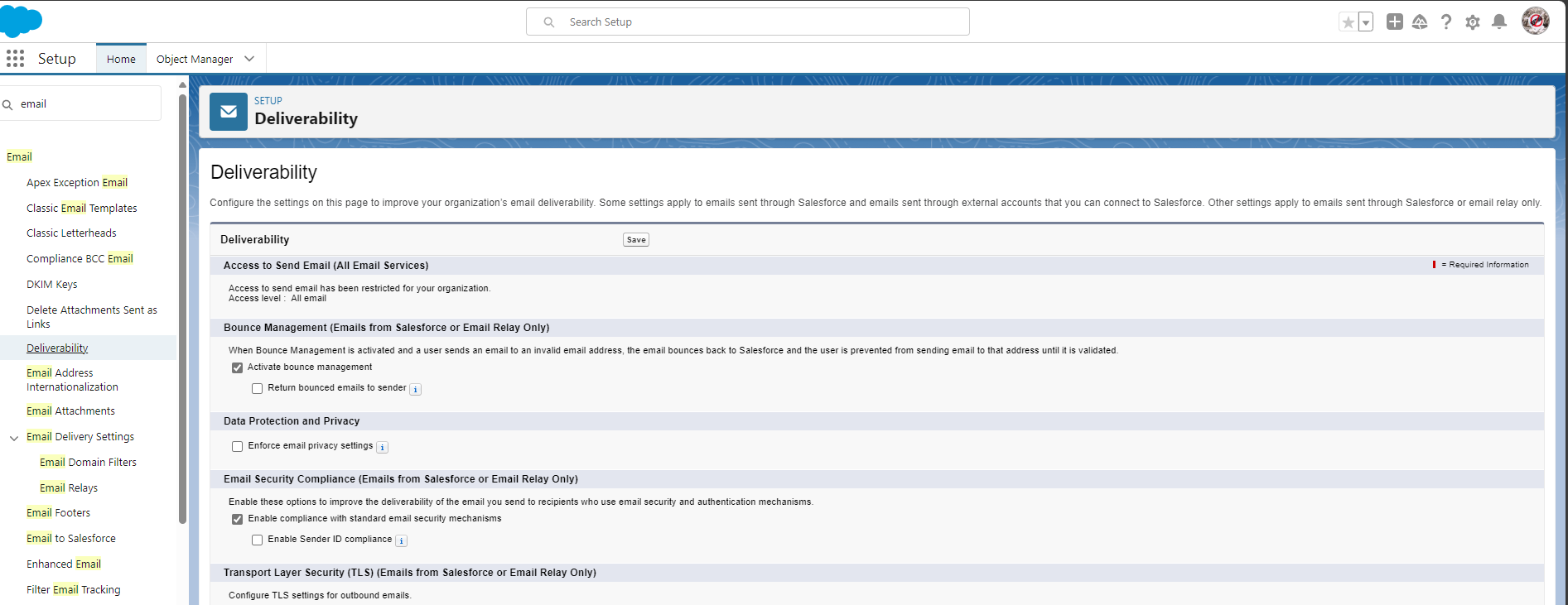The width and height of the screenshot is (1568, 605).
Task: Open Enhanced Email in sidebar
Action: coord(64,564)
